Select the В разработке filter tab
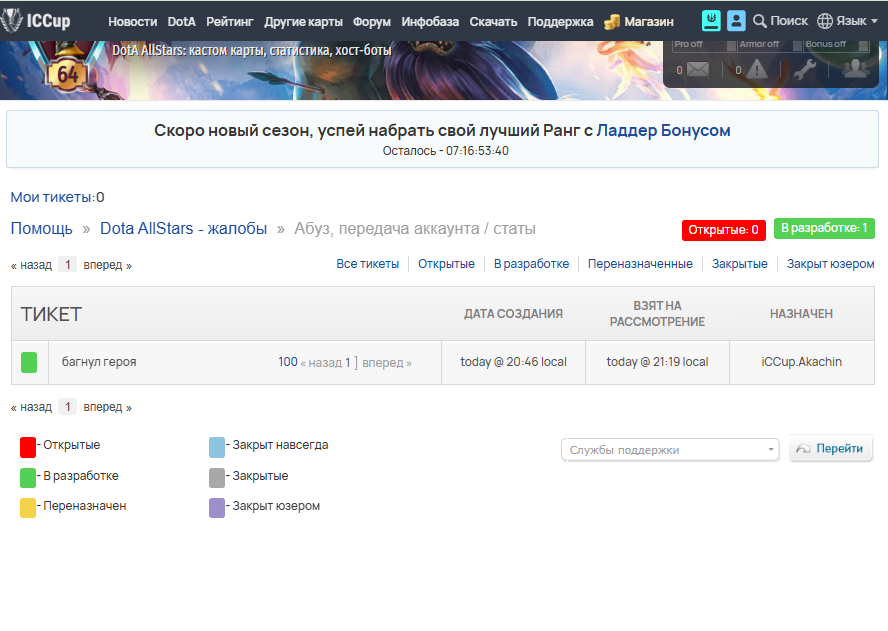The image size is (888, 631). point(531,264)
